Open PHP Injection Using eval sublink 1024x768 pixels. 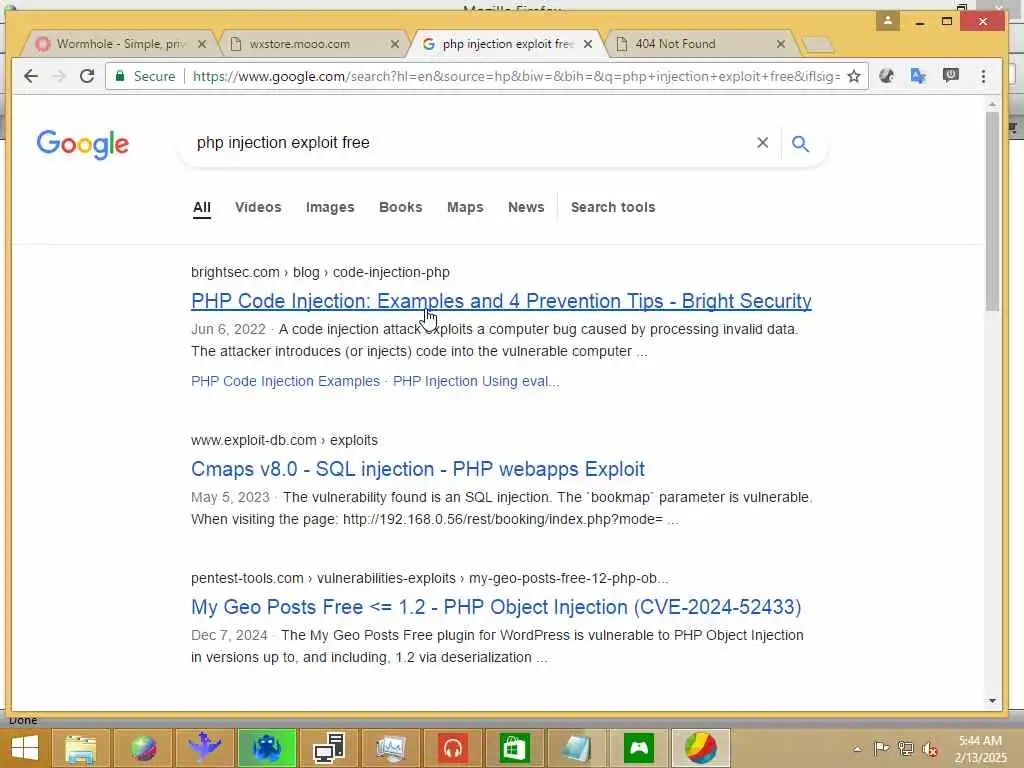click(x=476, y=381)
